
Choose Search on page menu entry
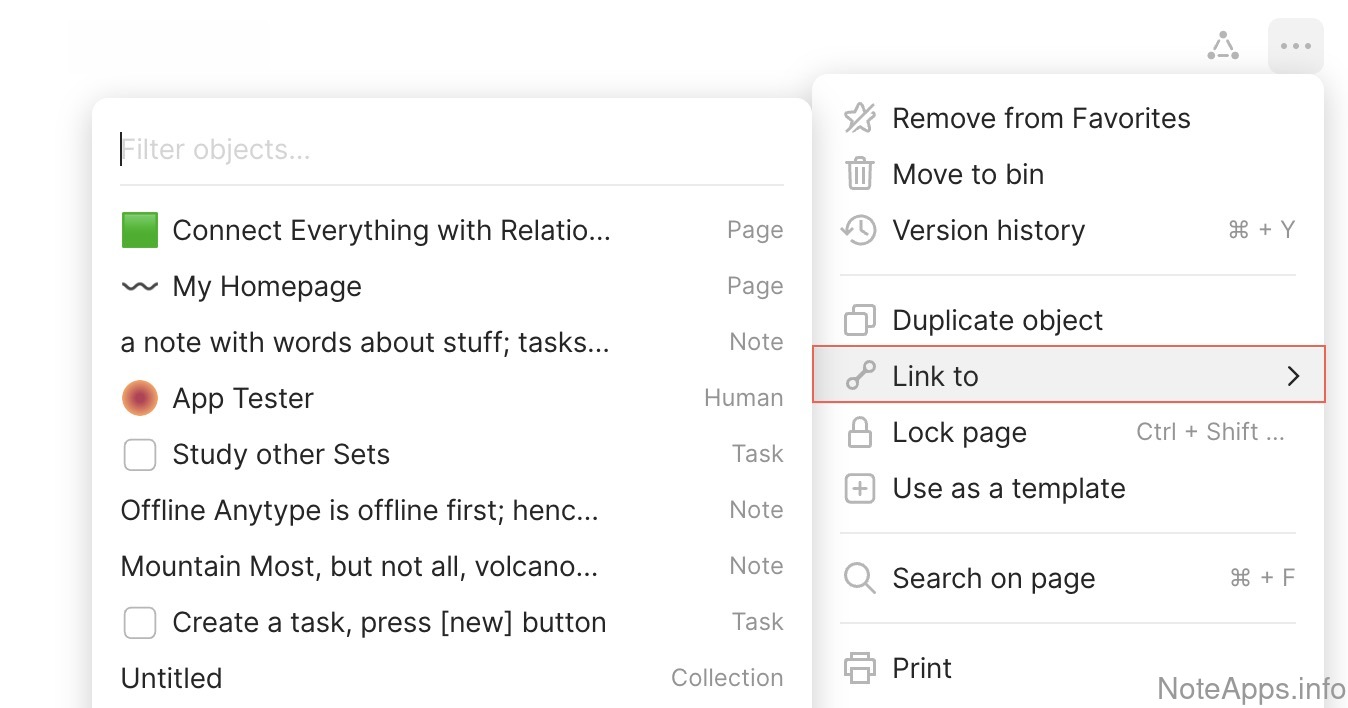pos(993,578)
